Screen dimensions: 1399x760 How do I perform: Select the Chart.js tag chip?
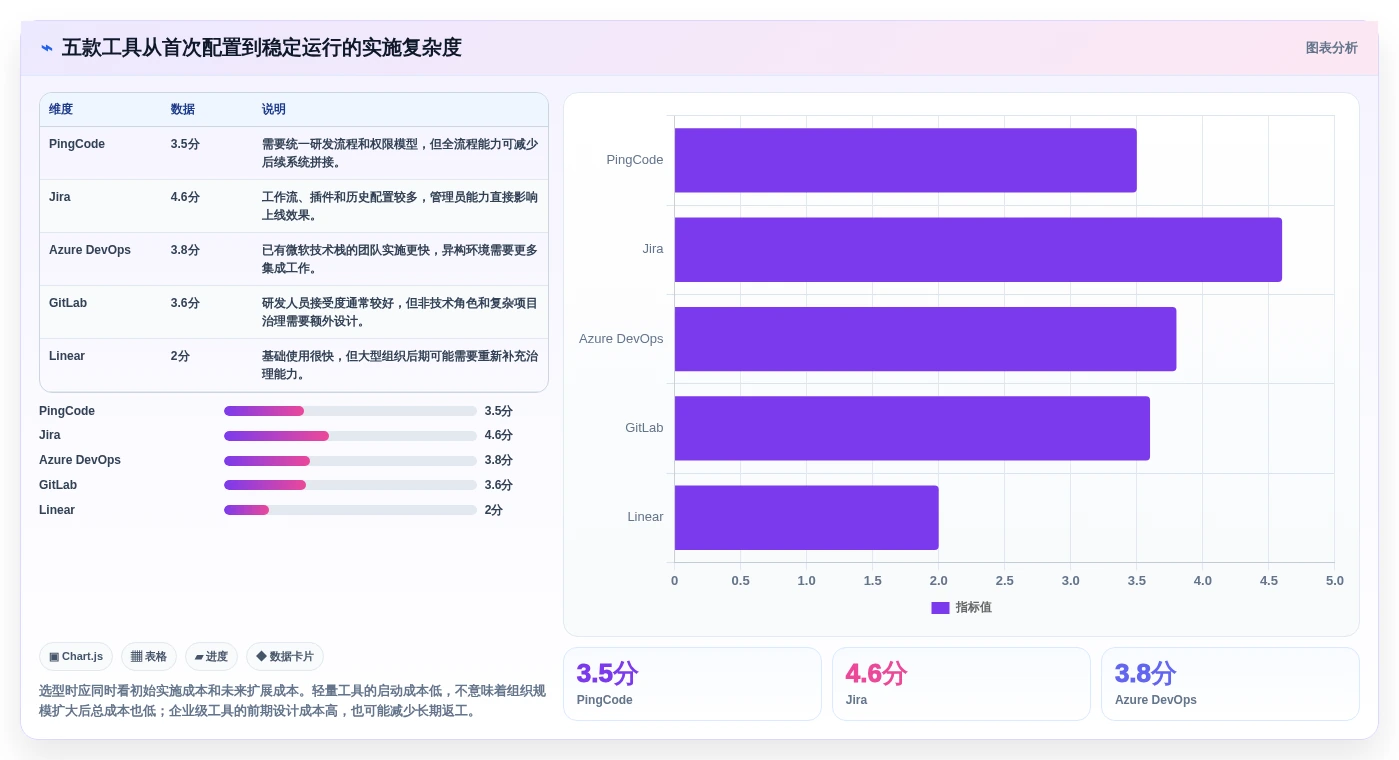click(x=76, y=657)
